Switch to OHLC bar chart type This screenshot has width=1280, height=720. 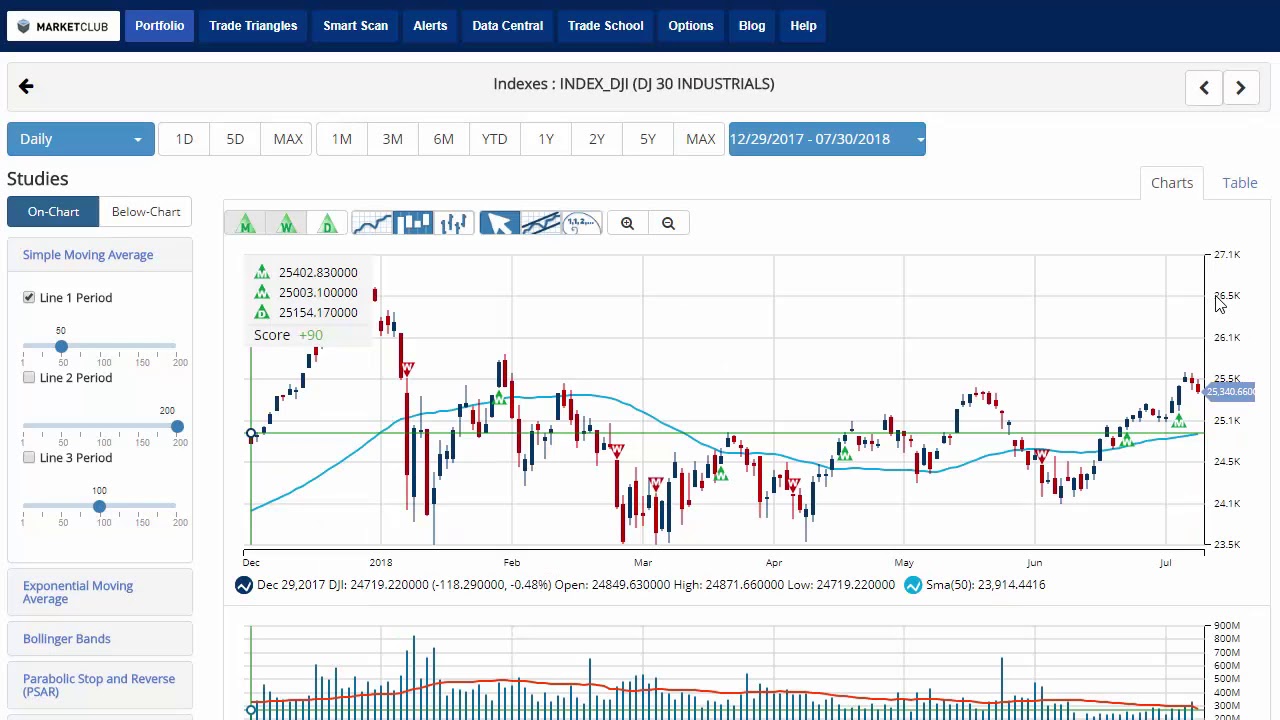(453, 224)
